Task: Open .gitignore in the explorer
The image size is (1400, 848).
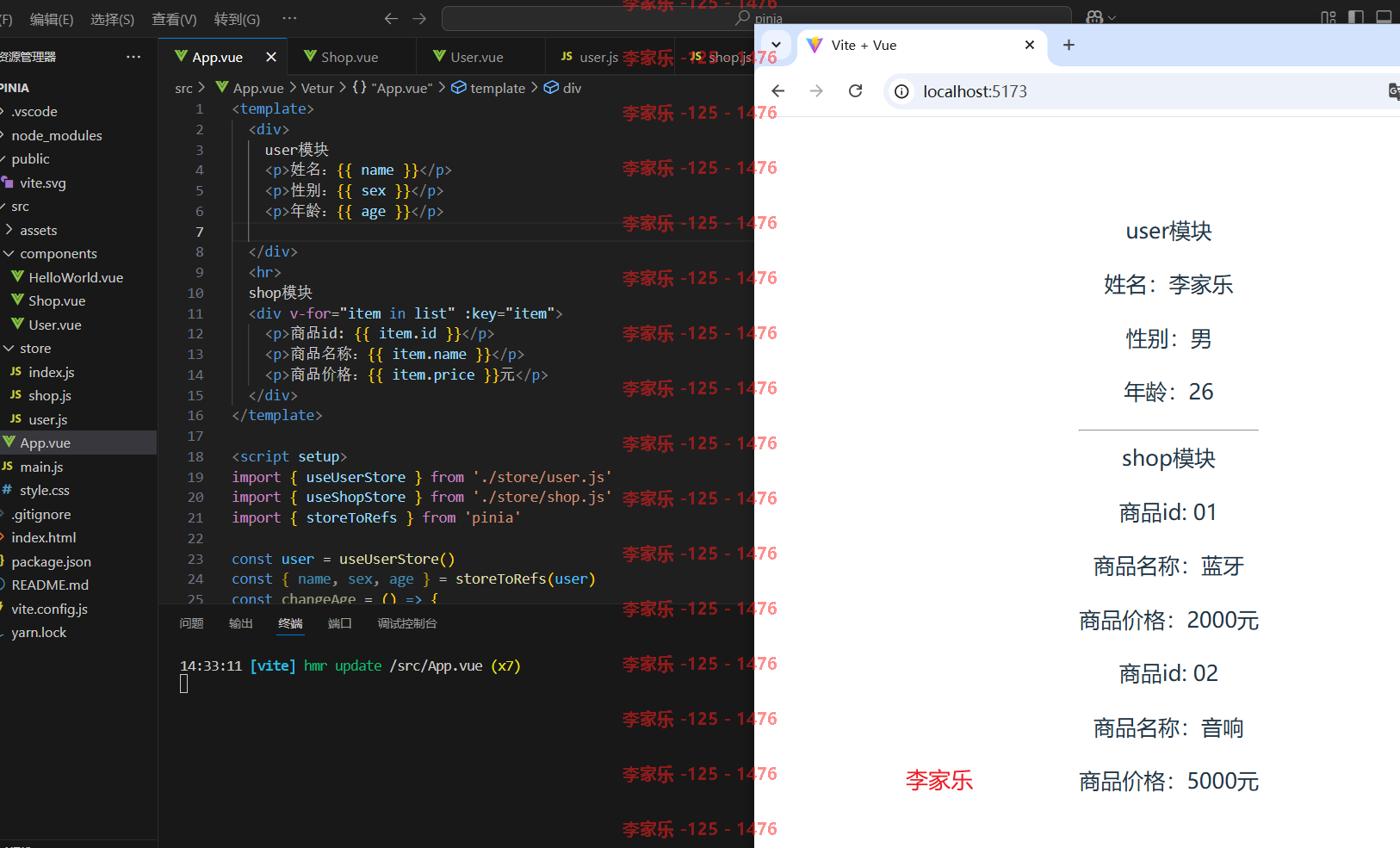Action: (41, 514)
